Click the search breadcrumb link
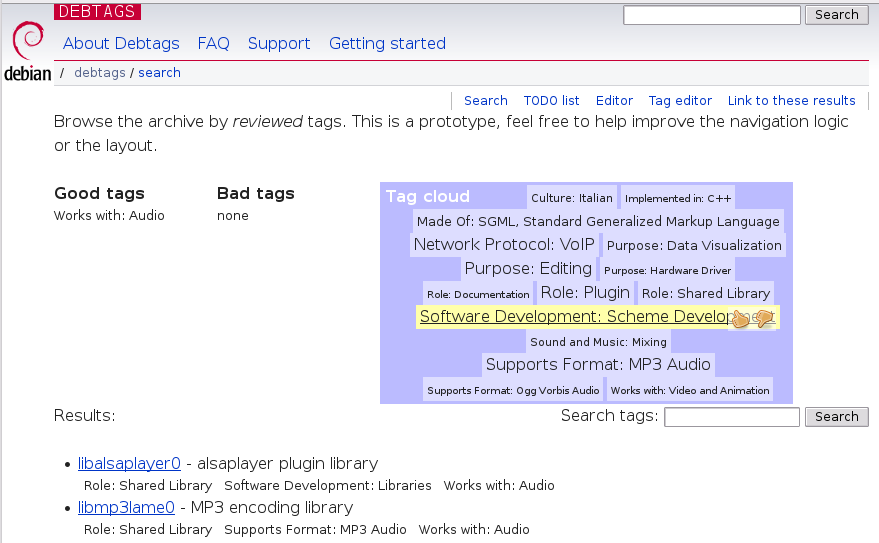This screenshot has width=879, height=543. tap(159, 73)
